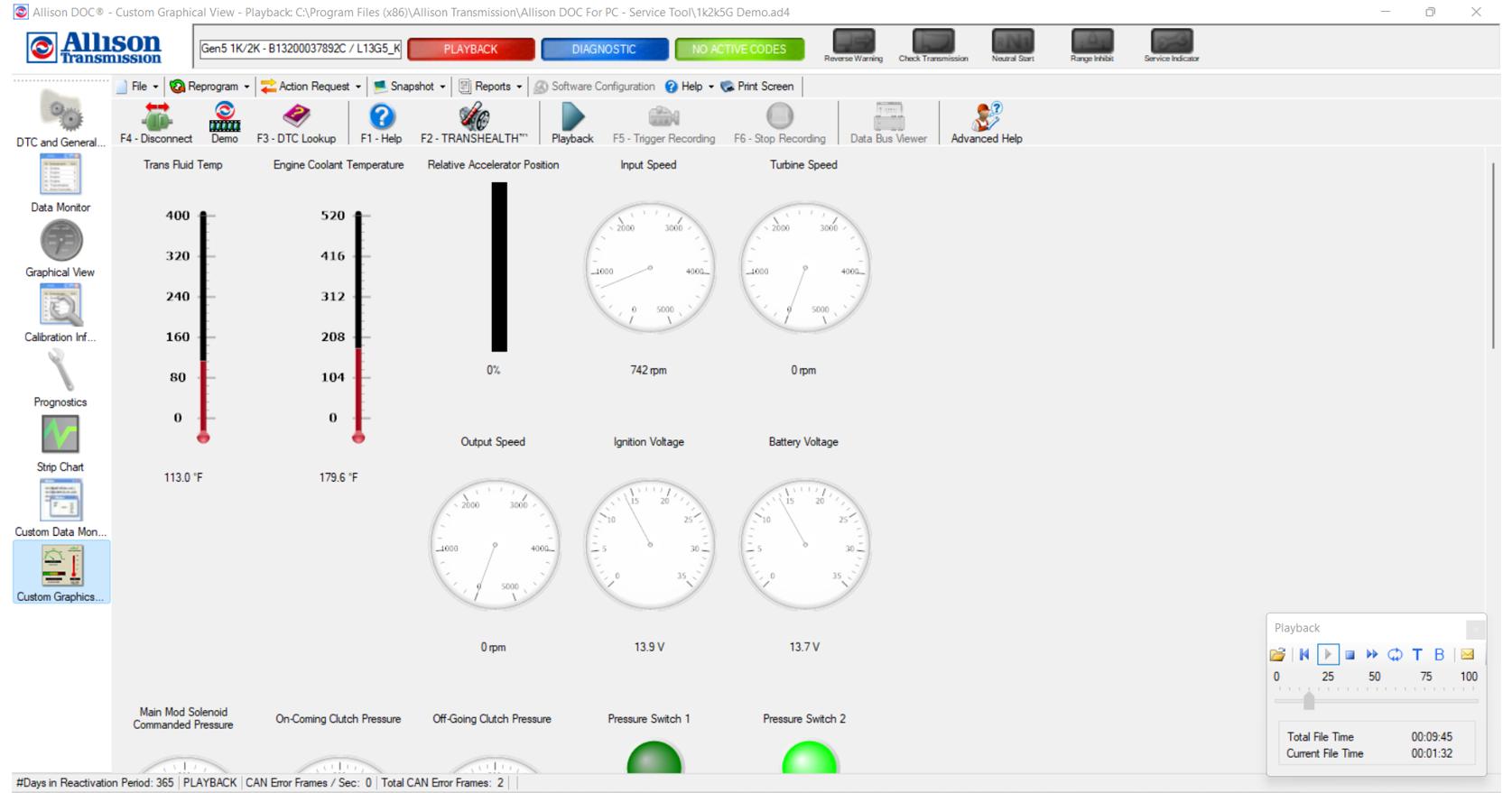Click F4 - Disconnect in the toolbar
Screen dimensions: 1512x793
pyautogui.click(x=156, y=124)
